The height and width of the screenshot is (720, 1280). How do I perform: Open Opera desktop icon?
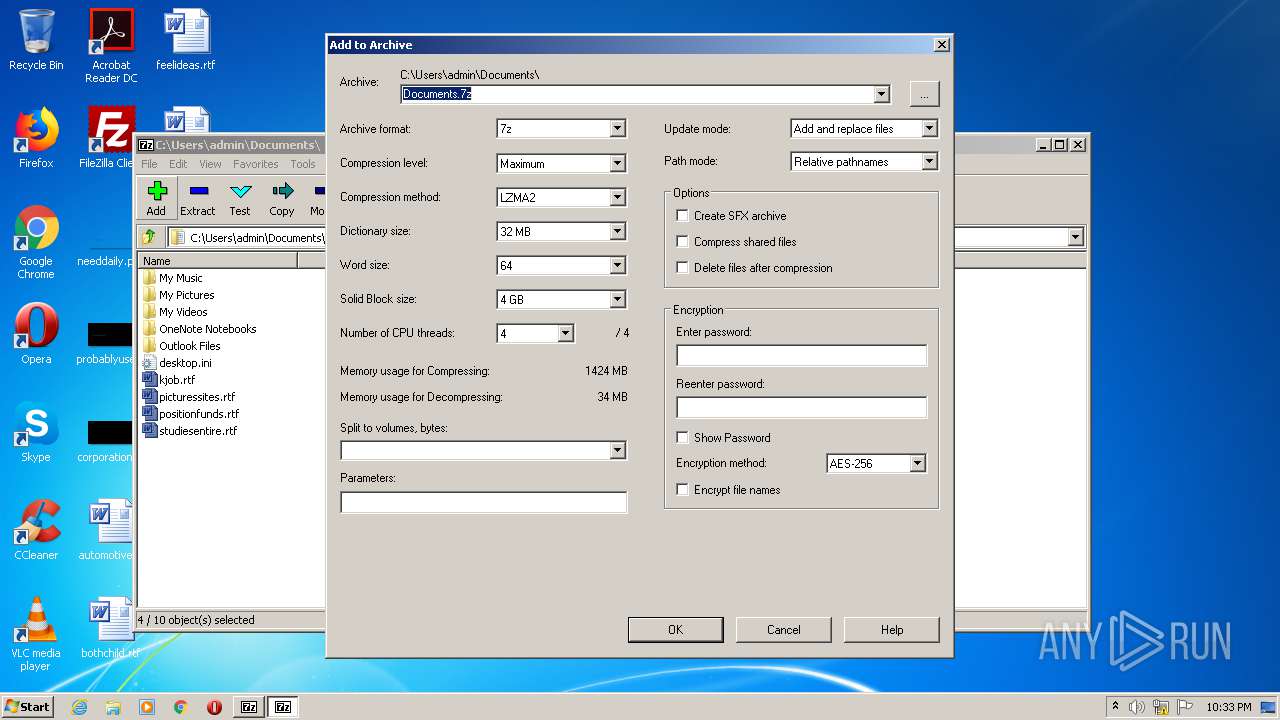(36, 334)
